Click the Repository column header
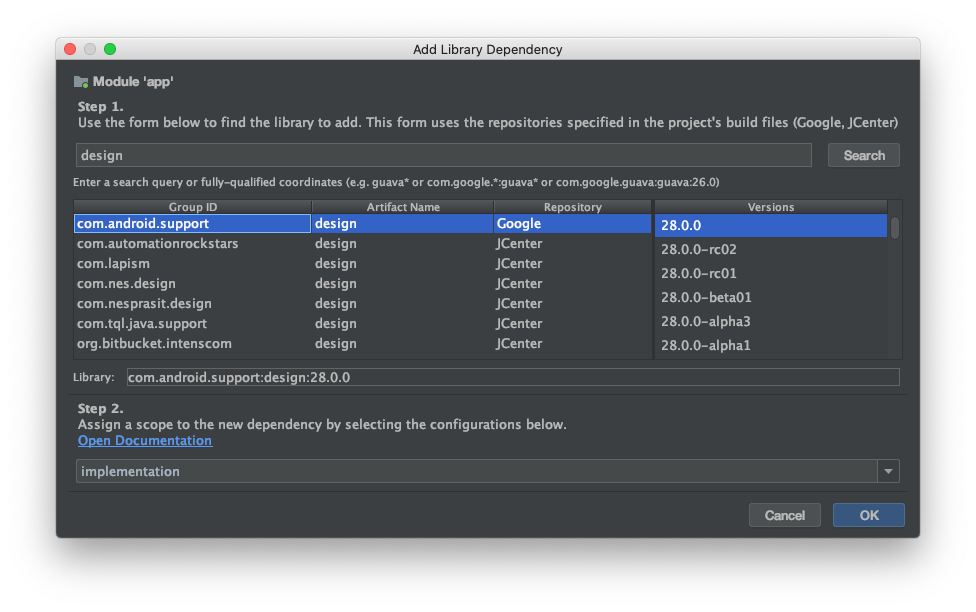The image size is (976, 612). 573,207
